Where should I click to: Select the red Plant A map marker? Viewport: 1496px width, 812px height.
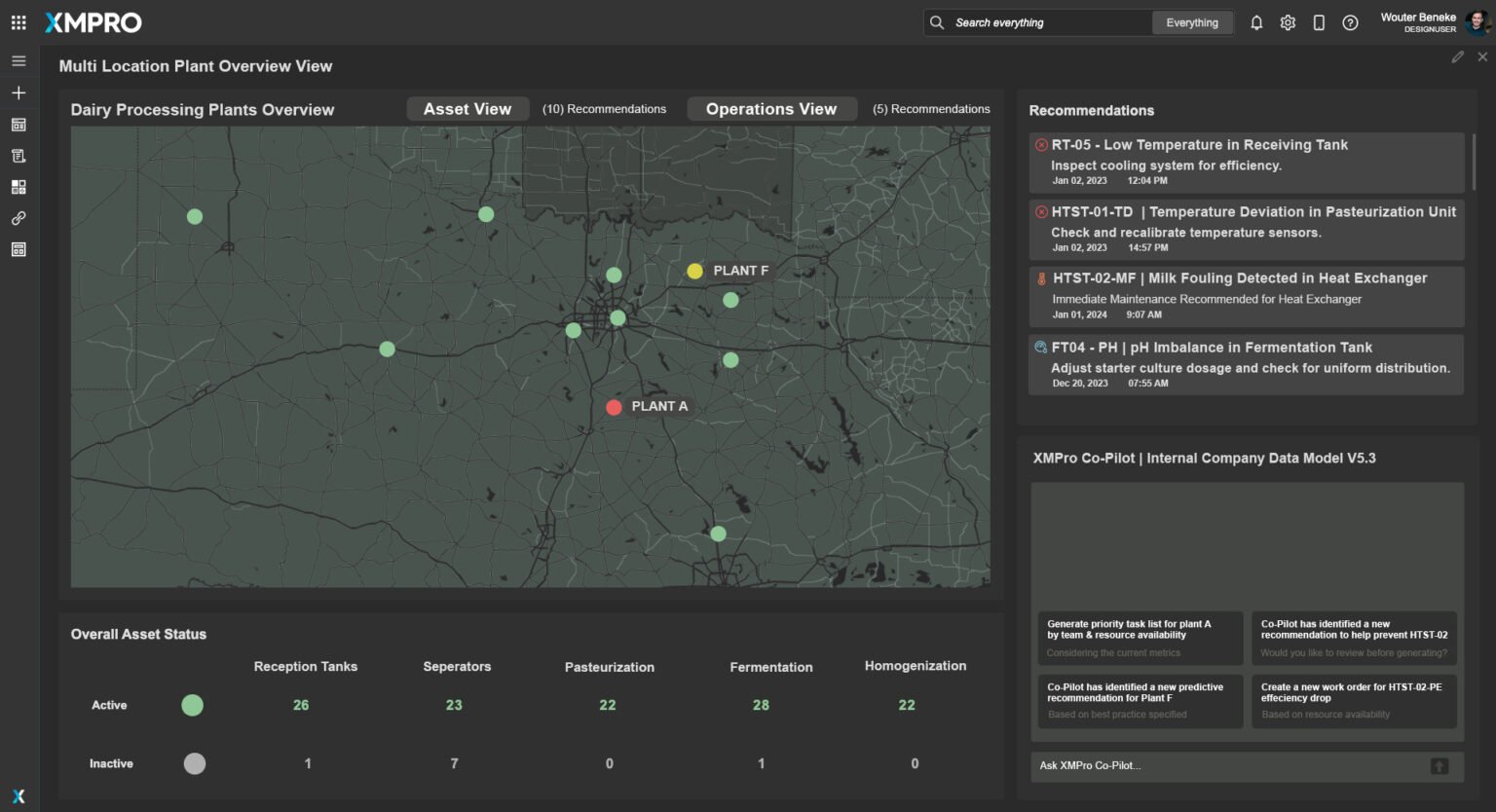[614, 407]
